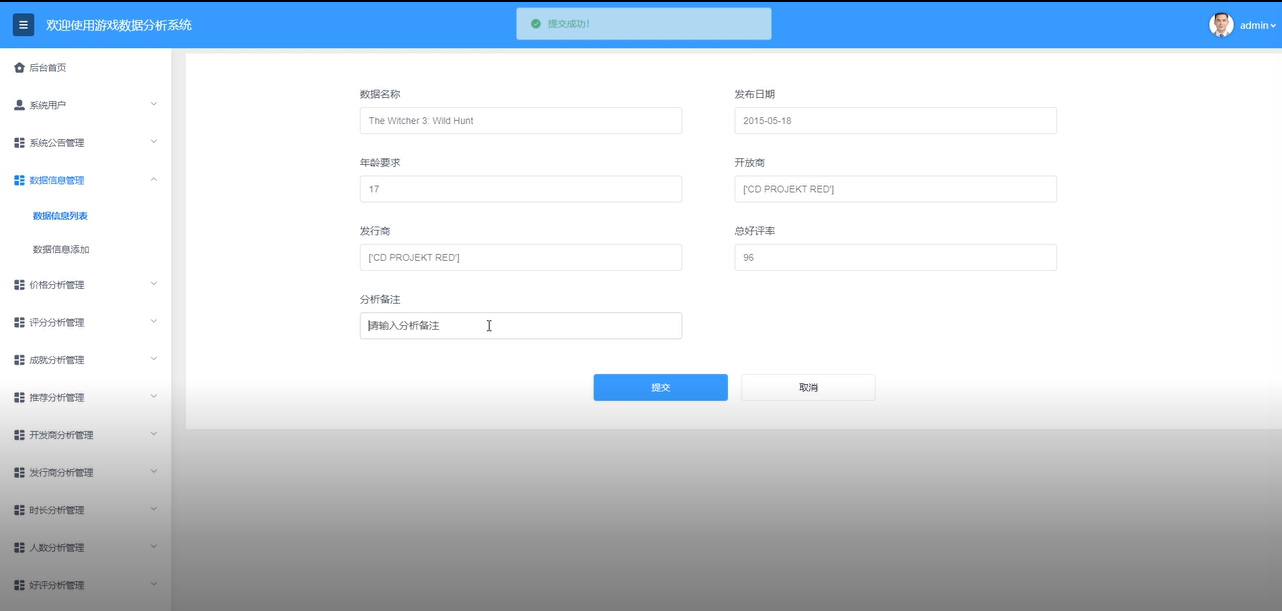Click the 提交 submit button

point(660,387)
